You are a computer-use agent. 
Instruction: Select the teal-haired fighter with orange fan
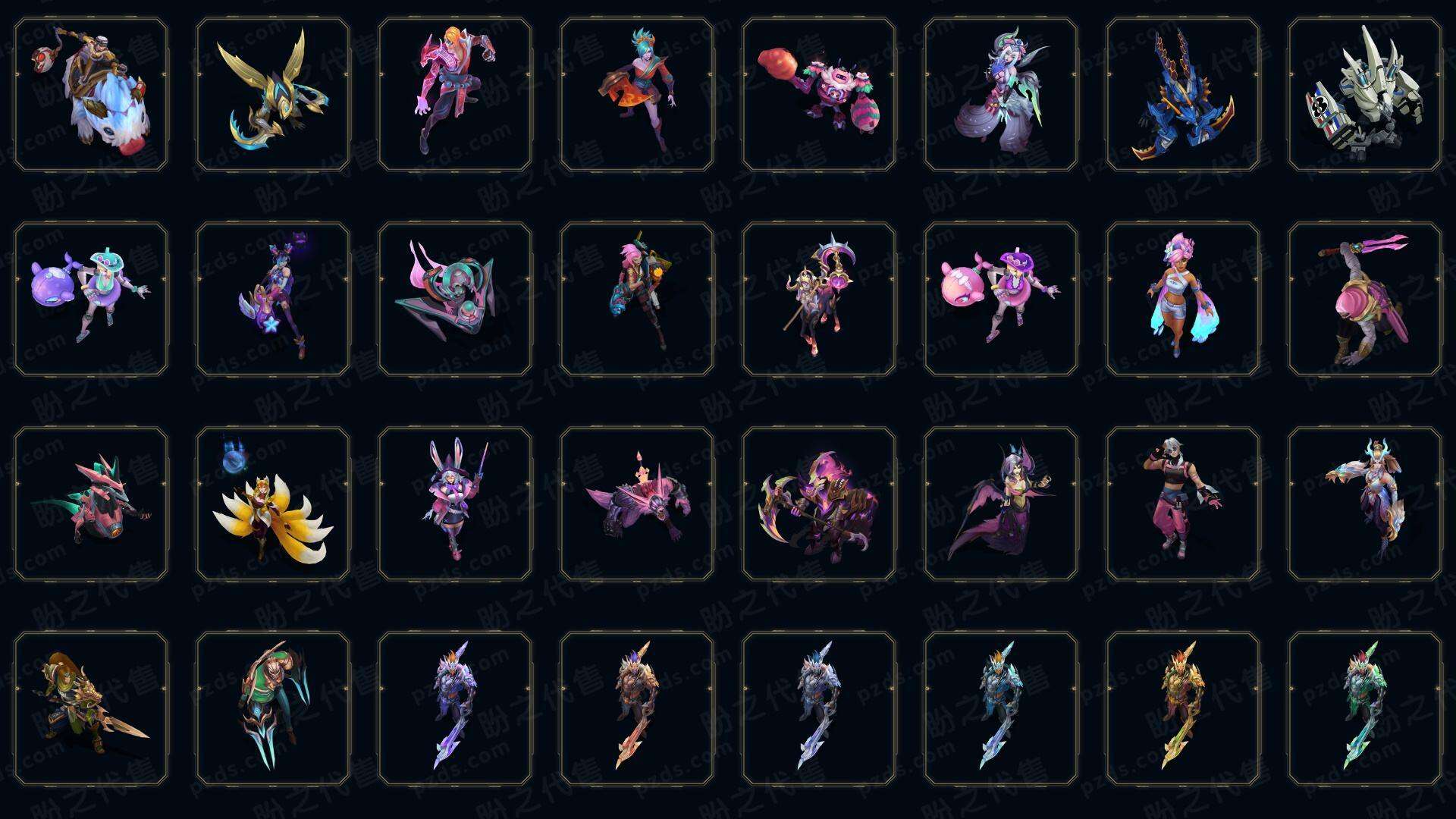click(x=637, y=95)
